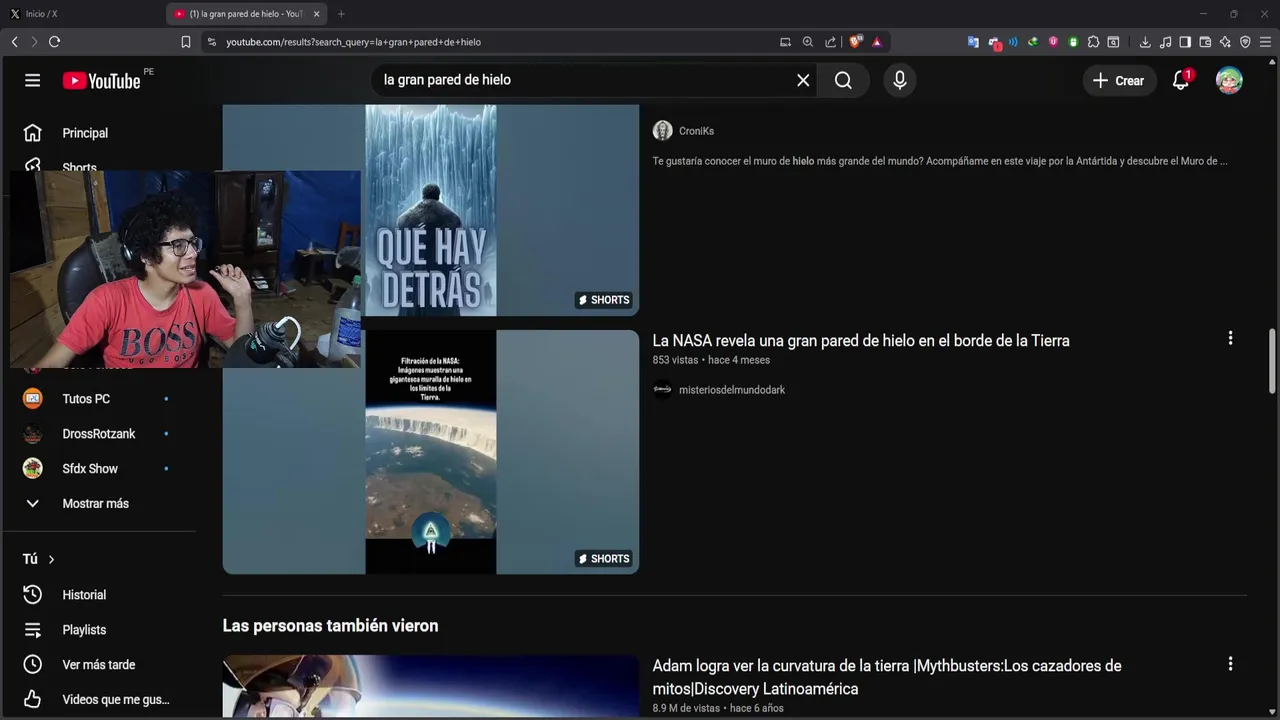Click the Las personas también vieron heading
Screen dimensions: 1280x720
[330, 626]
